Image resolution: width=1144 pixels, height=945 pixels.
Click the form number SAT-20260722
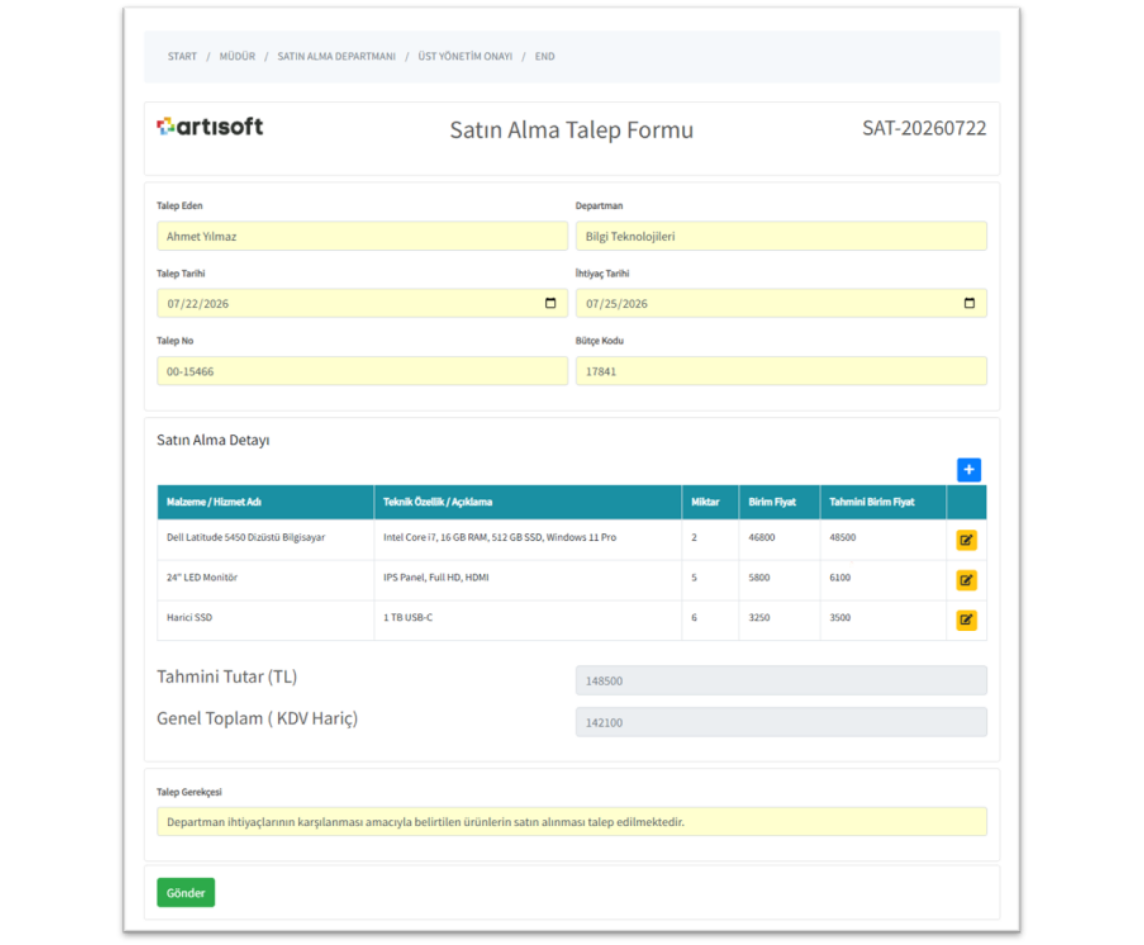924,128
